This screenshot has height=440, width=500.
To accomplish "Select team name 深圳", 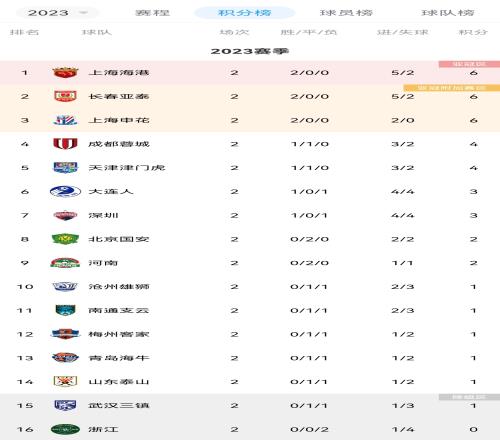I will 103,215.
